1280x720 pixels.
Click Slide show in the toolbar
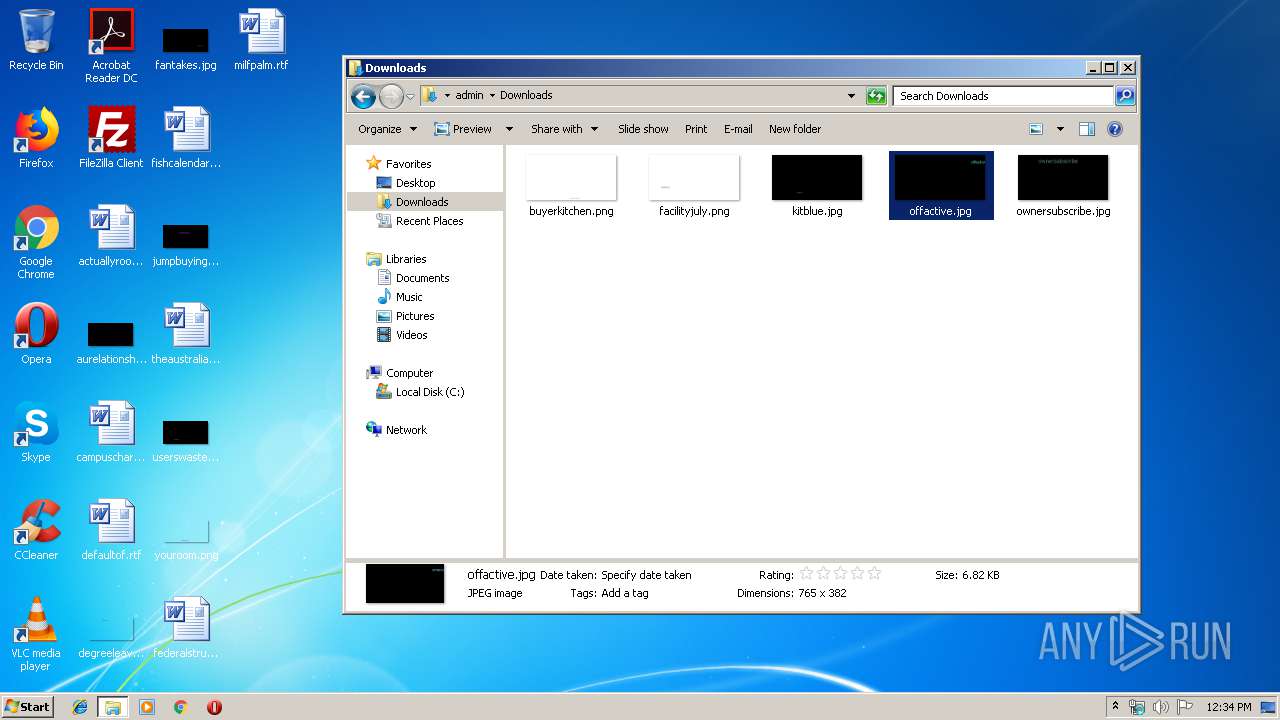[643, 129]
